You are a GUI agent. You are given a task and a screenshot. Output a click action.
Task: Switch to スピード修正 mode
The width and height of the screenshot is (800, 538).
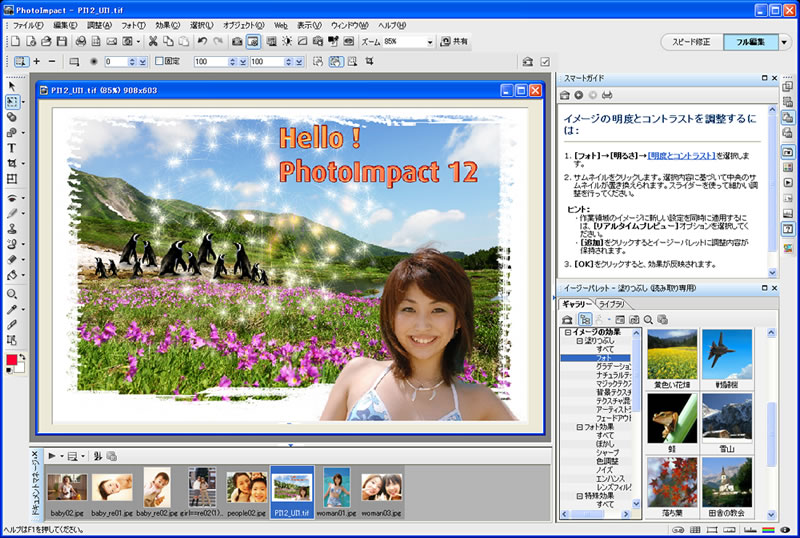click(691, 42)
